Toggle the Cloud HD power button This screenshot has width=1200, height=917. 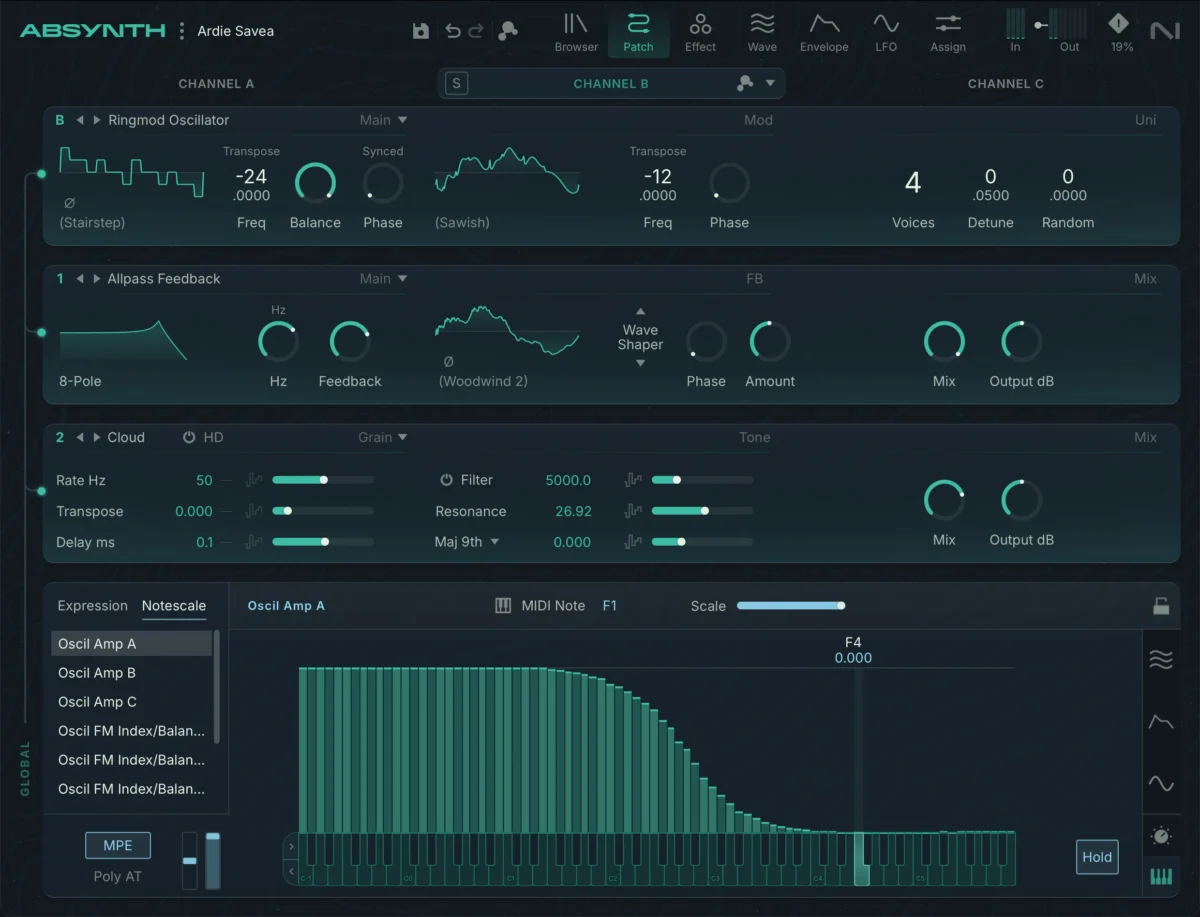click(189, 437)
